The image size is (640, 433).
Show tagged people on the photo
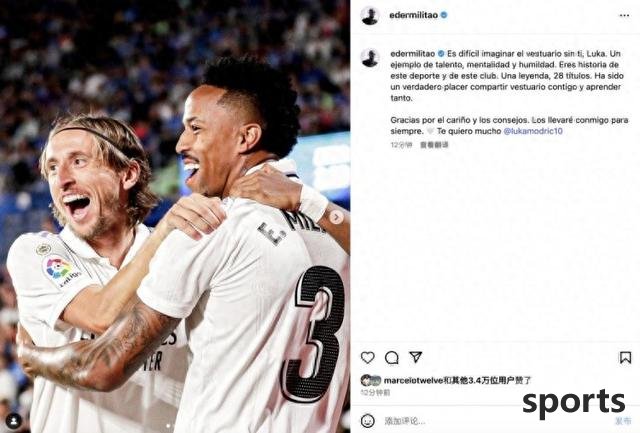click(14, 420)
